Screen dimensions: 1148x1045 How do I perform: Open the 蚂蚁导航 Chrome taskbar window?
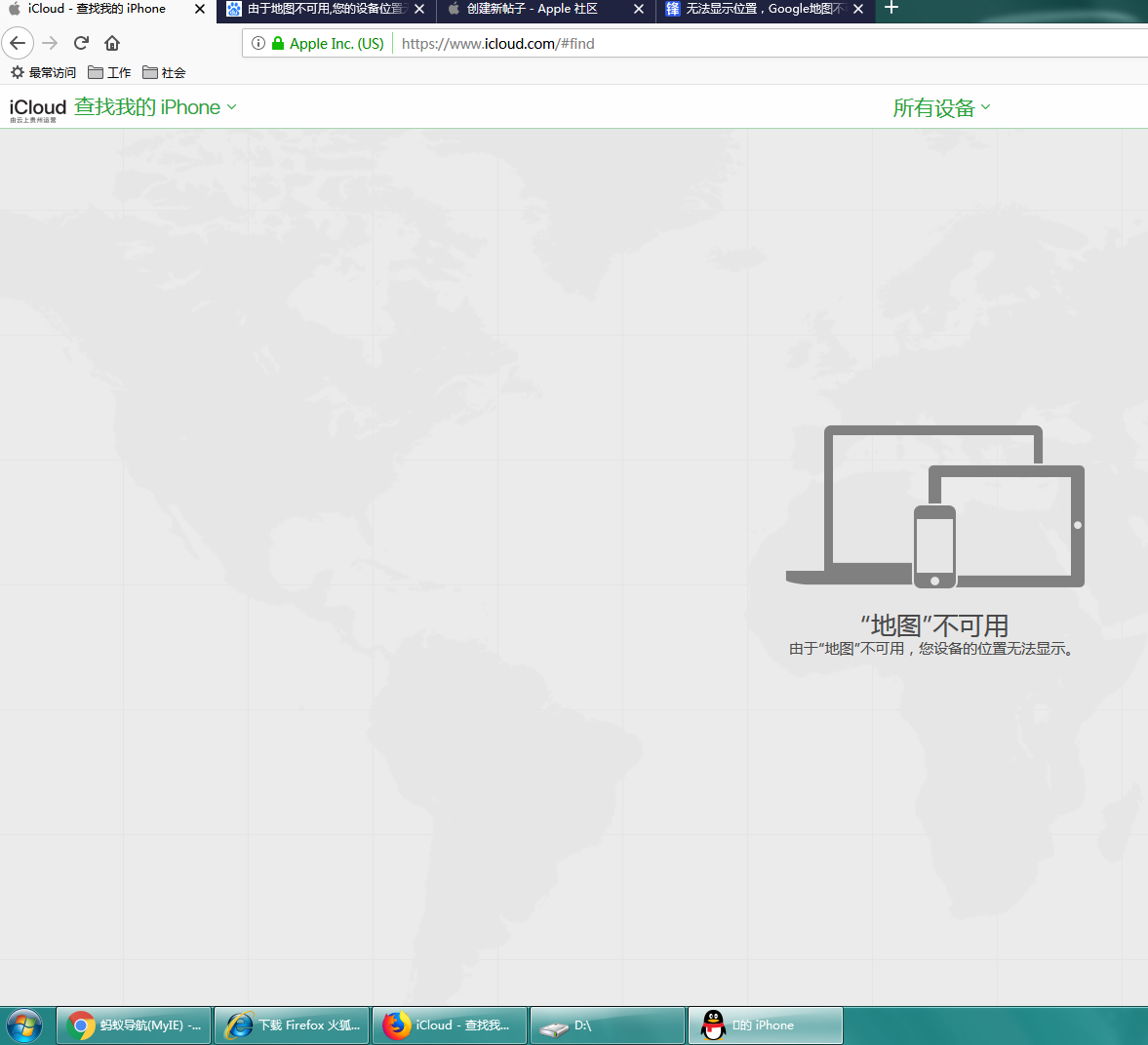pos(135,1025)
